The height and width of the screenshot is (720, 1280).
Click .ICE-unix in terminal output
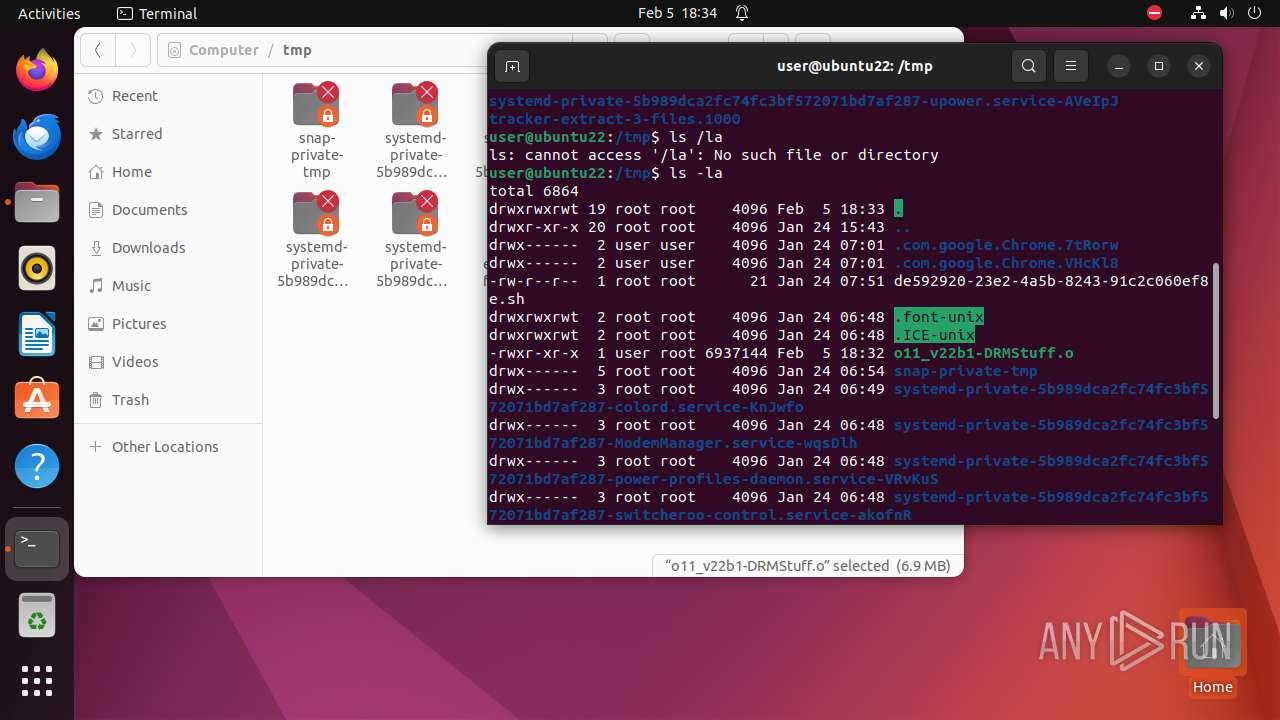point(934,335)
